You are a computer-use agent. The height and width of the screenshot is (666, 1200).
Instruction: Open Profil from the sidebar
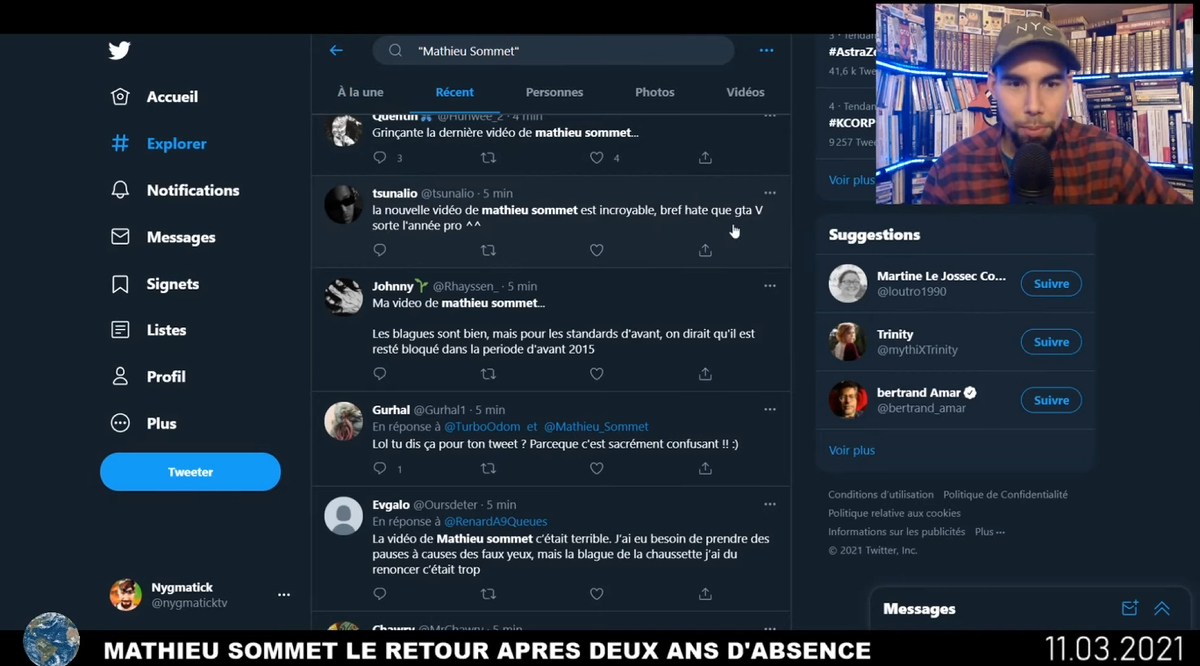pos(148,377)
